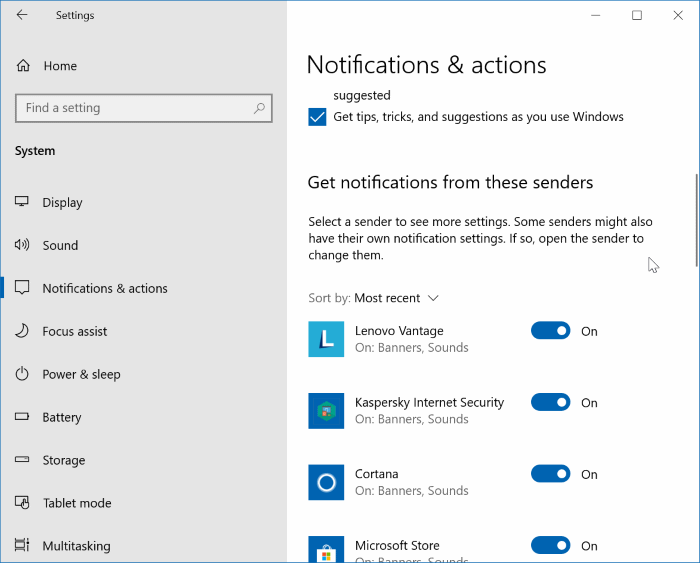Open the Cortana circle icon
700x563 pixels.
(x=326, y=482)
